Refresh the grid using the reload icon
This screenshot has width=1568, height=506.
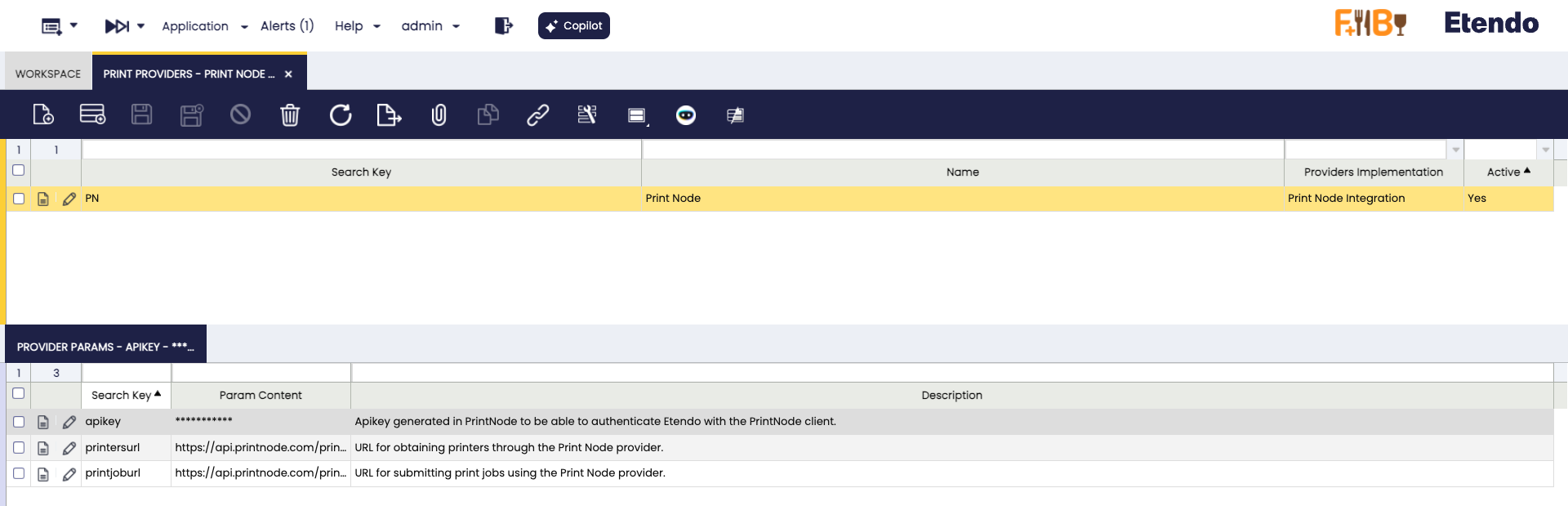[x=341, y=114]
